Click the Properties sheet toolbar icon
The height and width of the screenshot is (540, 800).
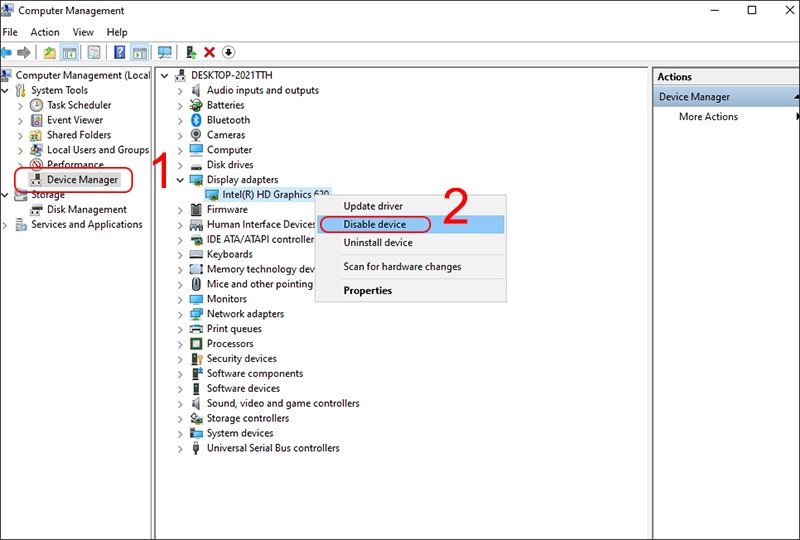click(x=94, y=52)
